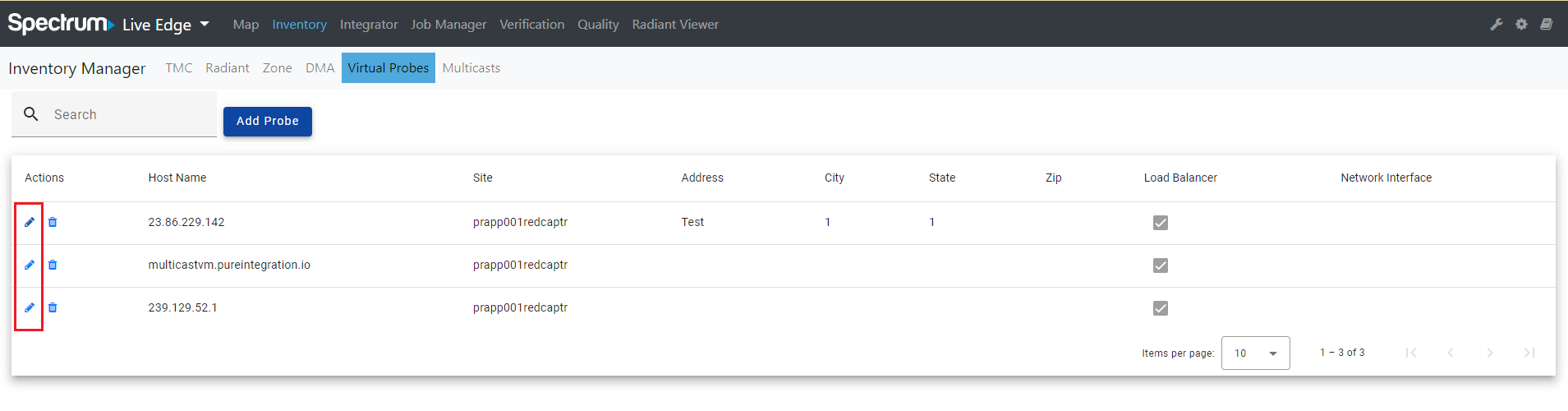1568x411 pixels.
Task: Edit the multicastvm.pureintegration.io probe pencil icon
Action: [30, 265]
